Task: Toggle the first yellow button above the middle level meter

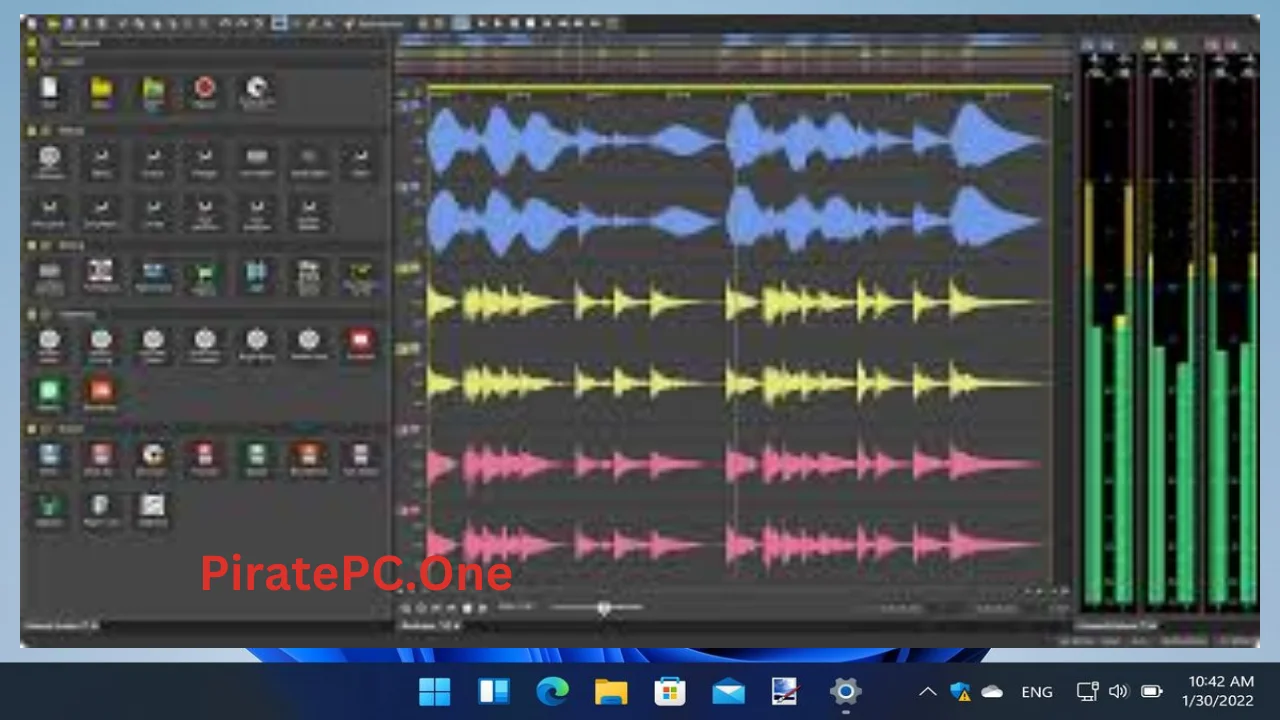Action: pos(1150,44)
